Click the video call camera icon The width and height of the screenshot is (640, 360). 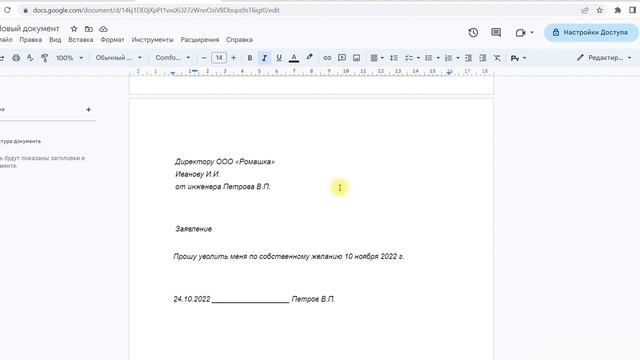tap(520, 33)
